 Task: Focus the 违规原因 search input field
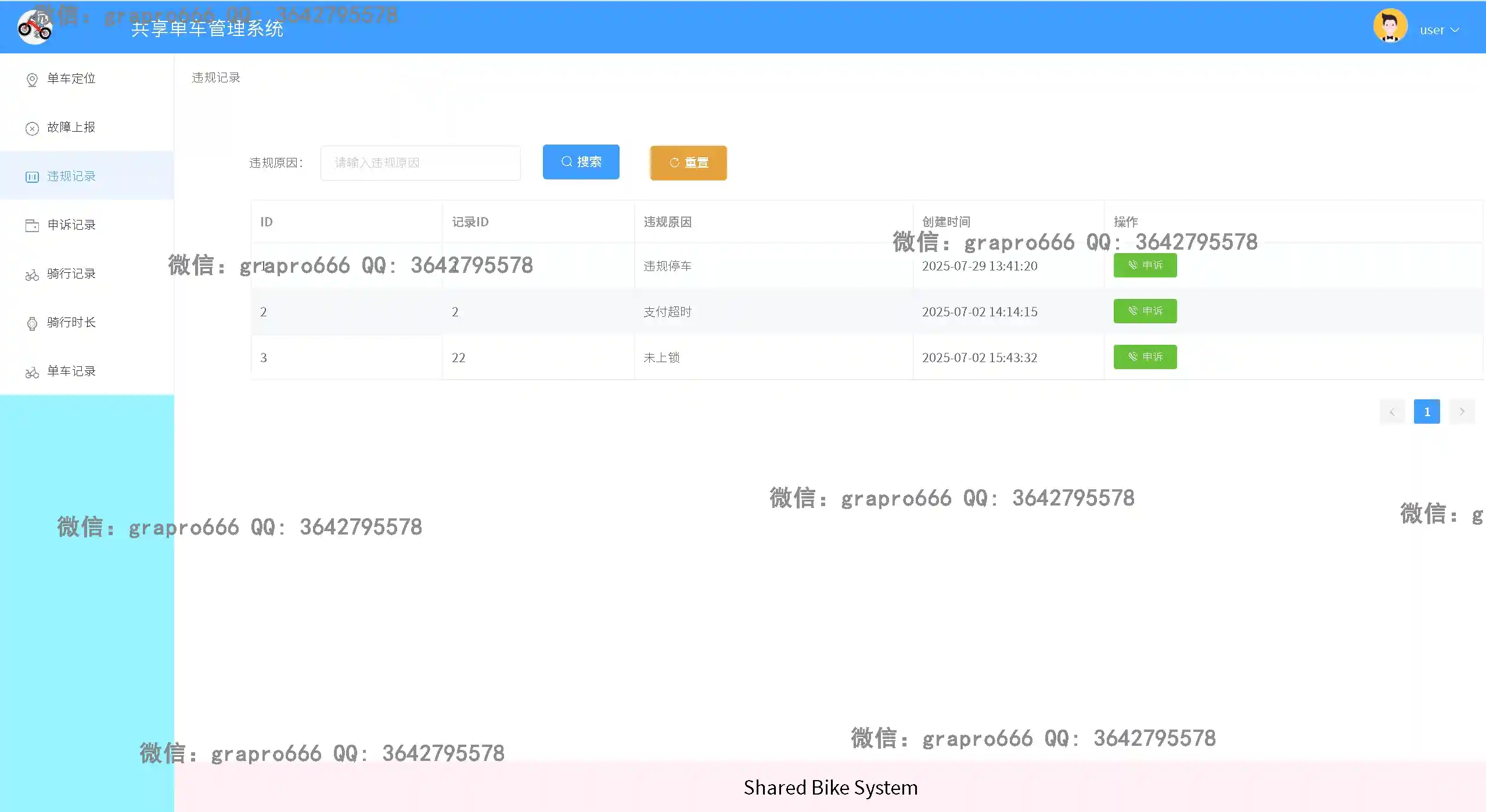(420, 163)
